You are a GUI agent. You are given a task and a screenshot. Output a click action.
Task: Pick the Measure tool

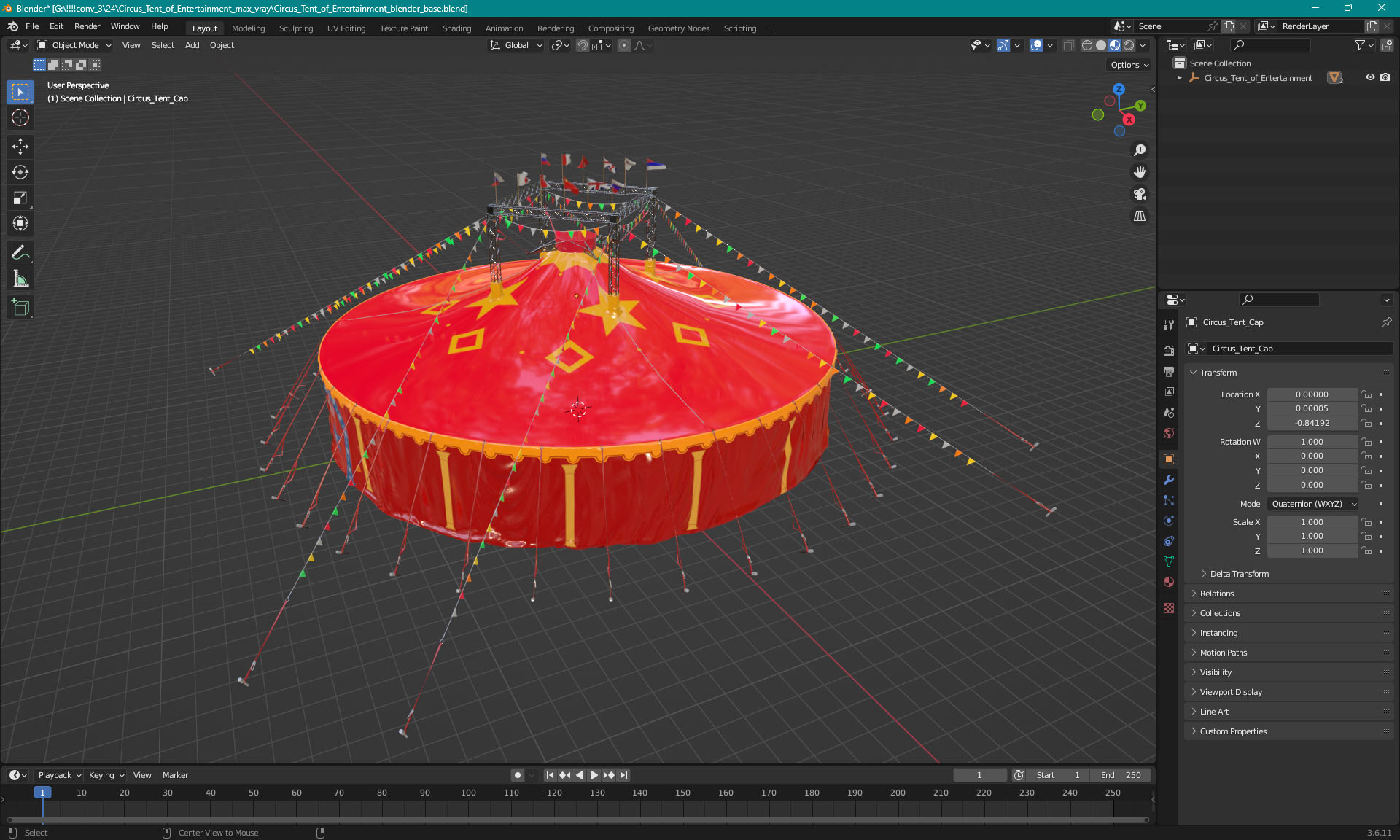[x=20, y=279]
